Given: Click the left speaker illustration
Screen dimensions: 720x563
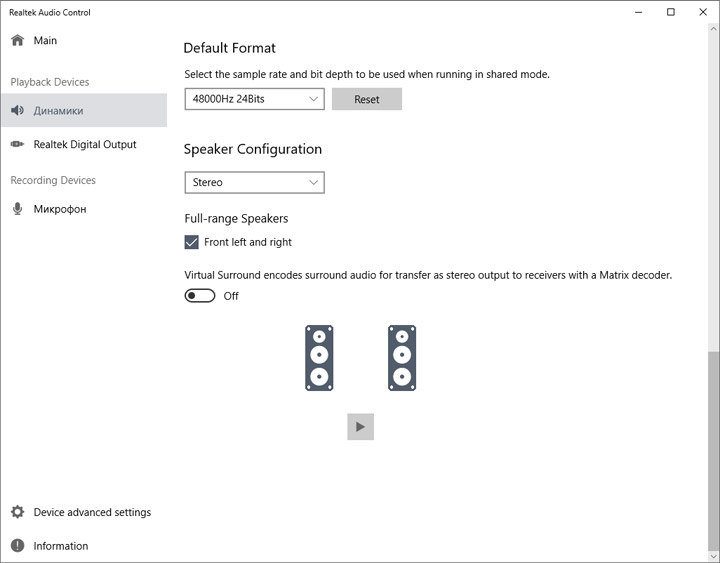Looking at the screenshot, I should coord(319,358).
